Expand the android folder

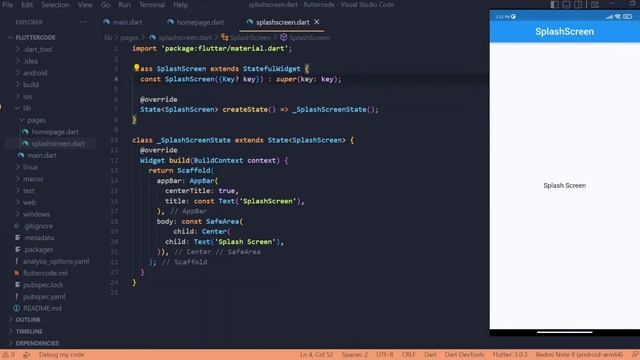point(35,73)
